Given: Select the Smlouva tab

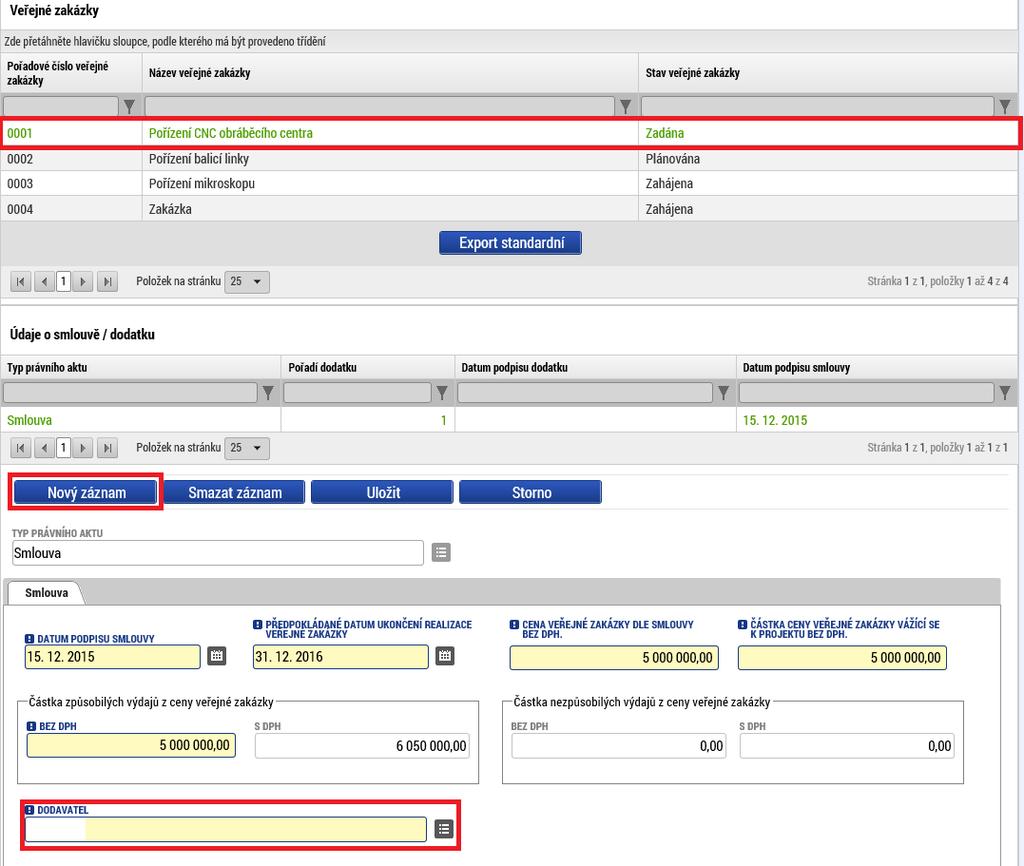Looking at the screenshot, I should [x=46, y=592].
